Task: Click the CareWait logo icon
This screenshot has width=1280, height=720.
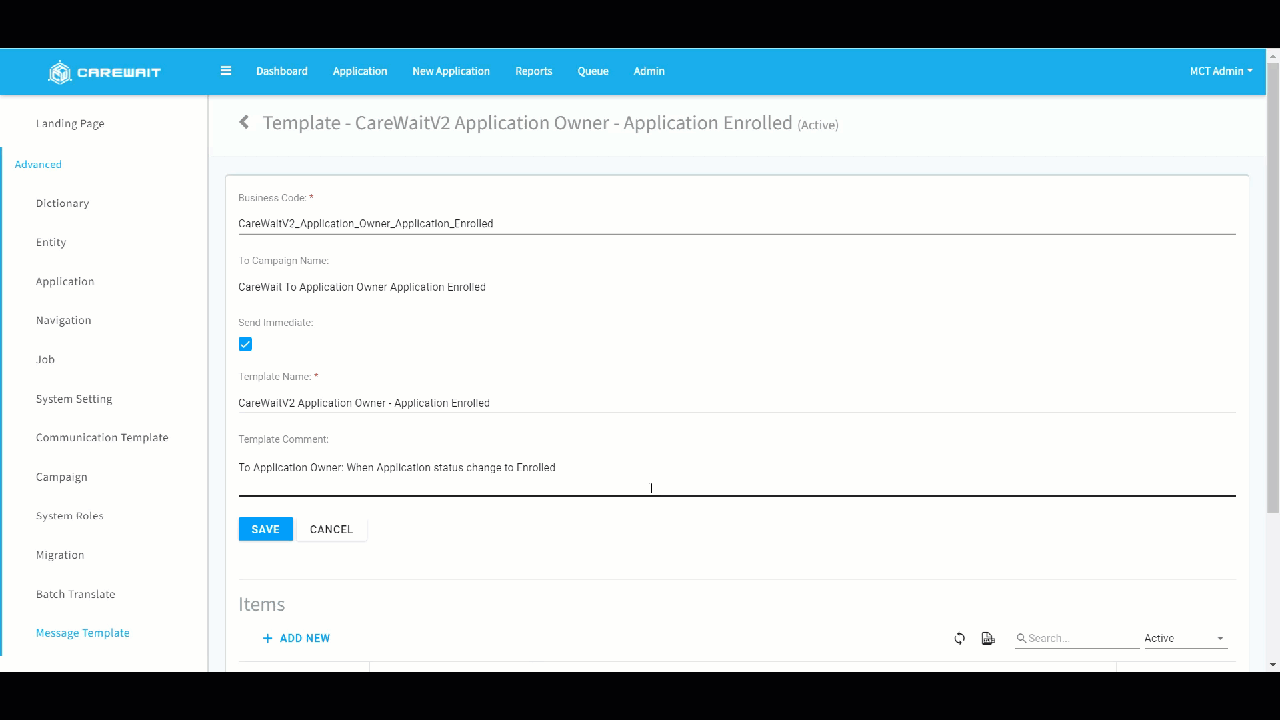Action: pyautogui.click(x=60, y=72)
